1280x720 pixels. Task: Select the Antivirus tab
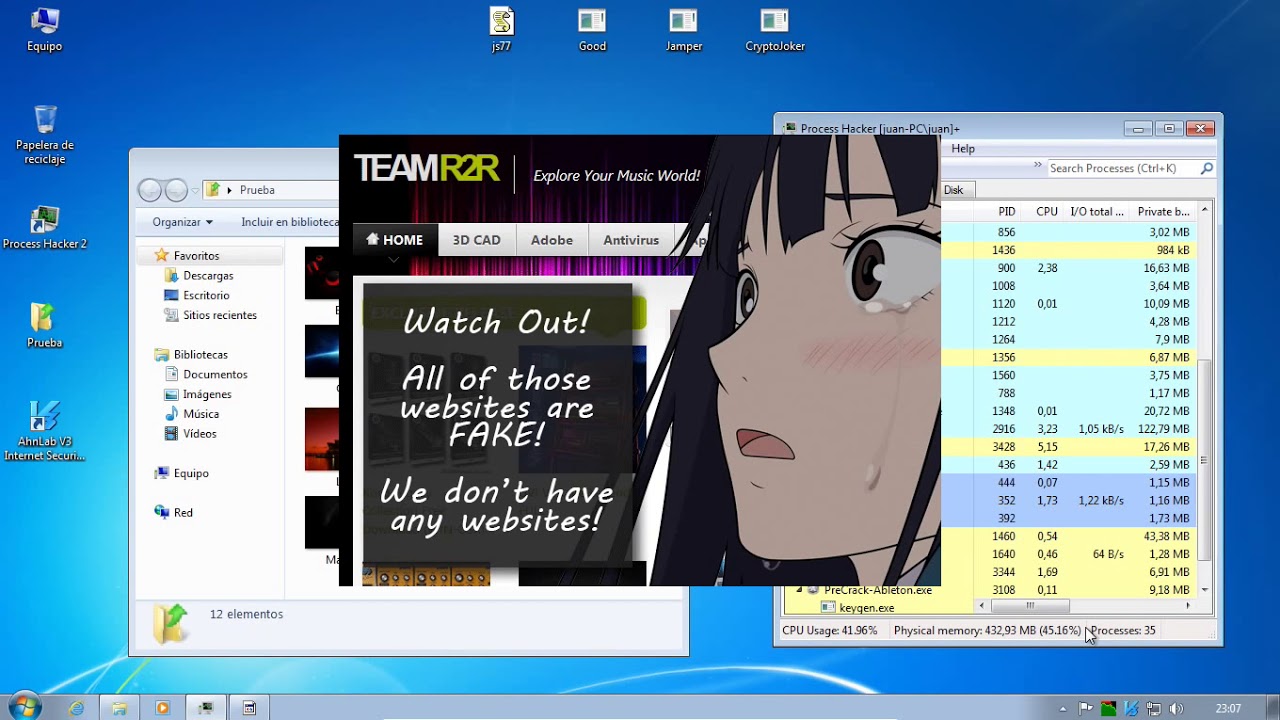[x=631, y=240]
